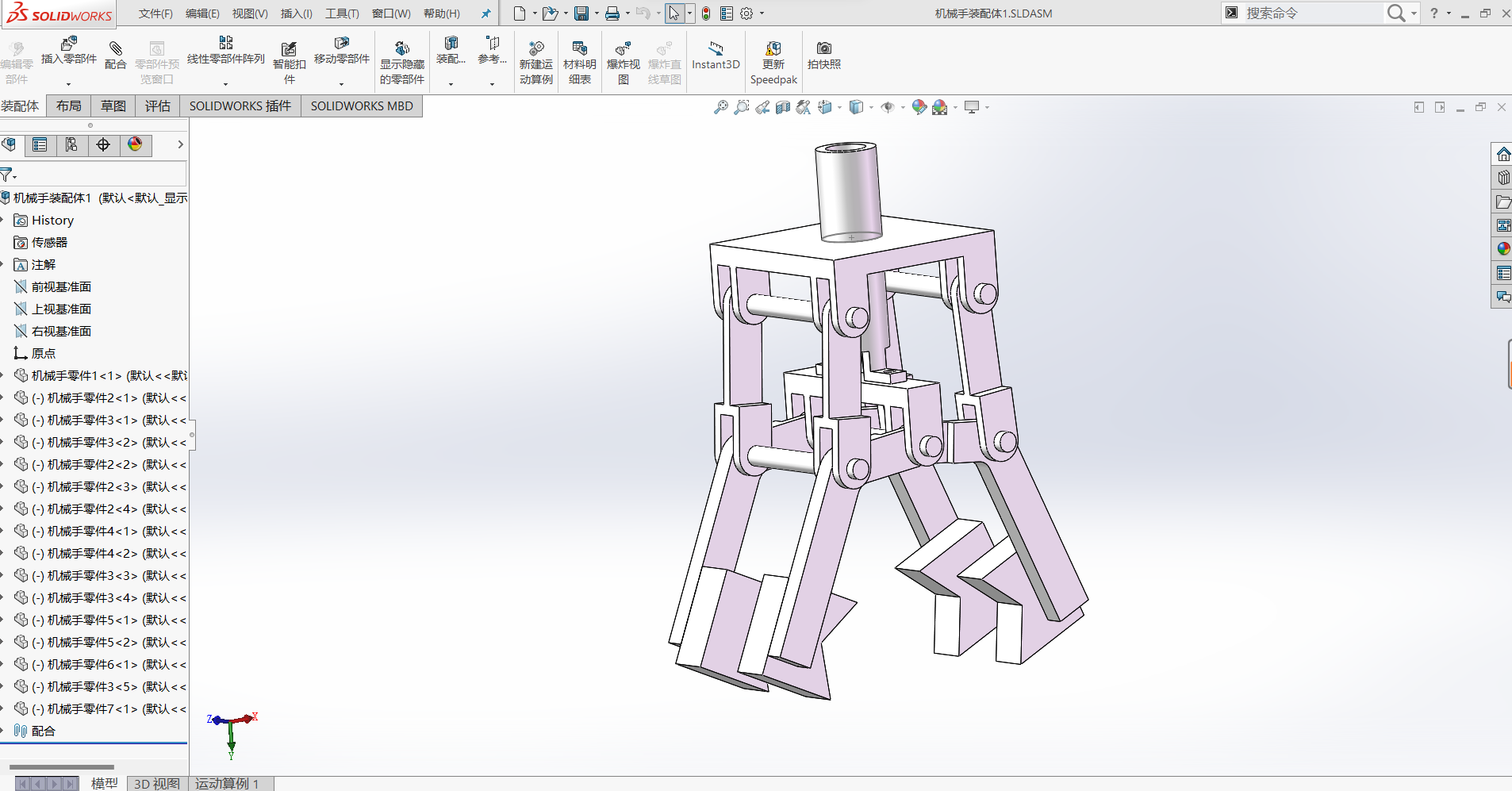Toggle the menu bar pin icon
Screen dimensions: 1512x791
click(485, 13)
